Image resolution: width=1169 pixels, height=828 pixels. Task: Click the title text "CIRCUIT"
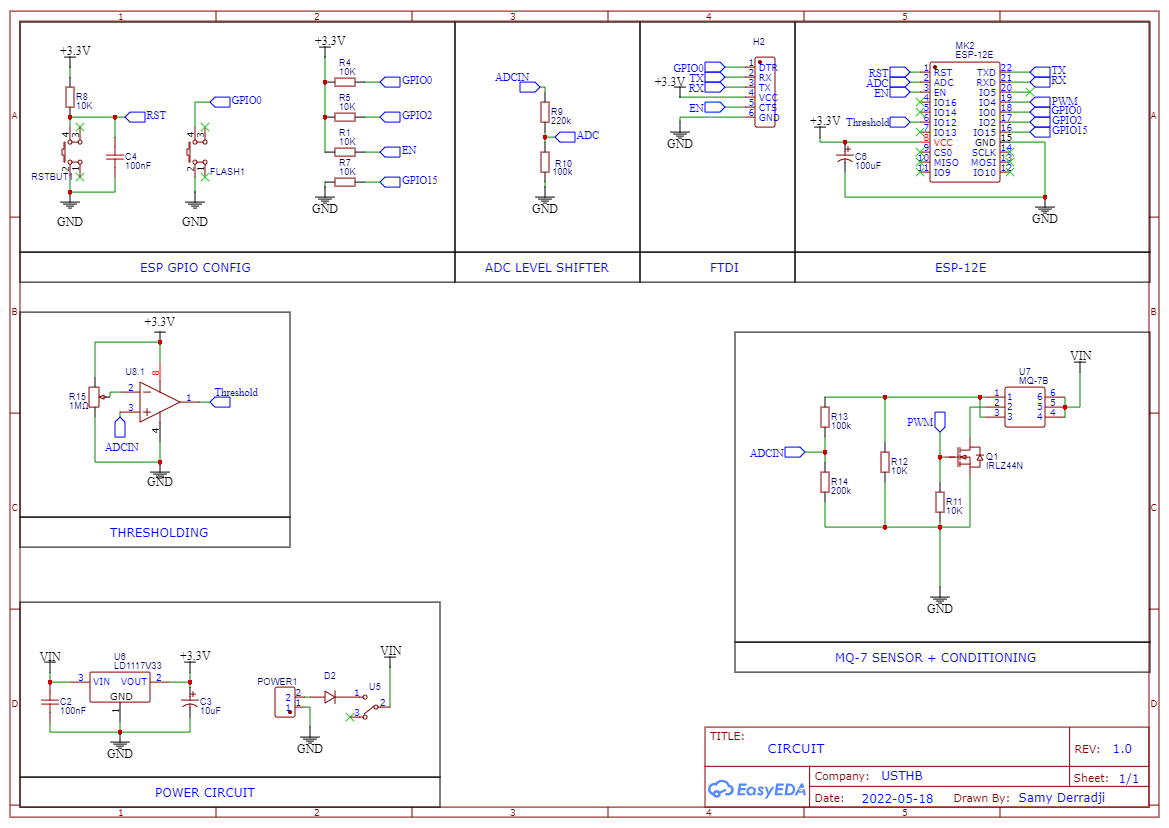(x=796, y=749)
